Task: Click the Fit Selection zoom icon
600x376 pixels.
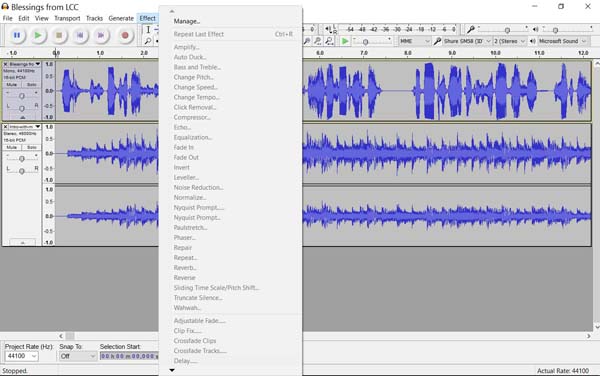Action: pyautogui.click(x=318, y=41)
